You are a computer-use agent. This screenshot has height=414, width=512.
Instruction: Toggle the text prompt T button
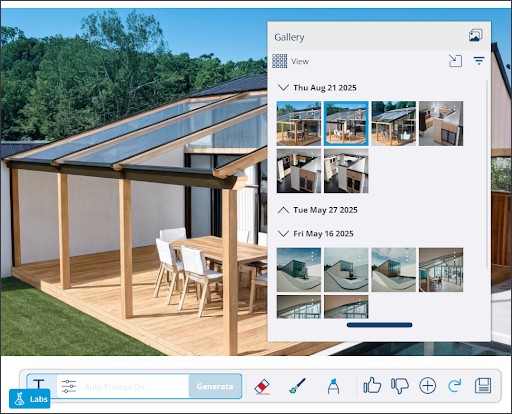pos(39,384)
